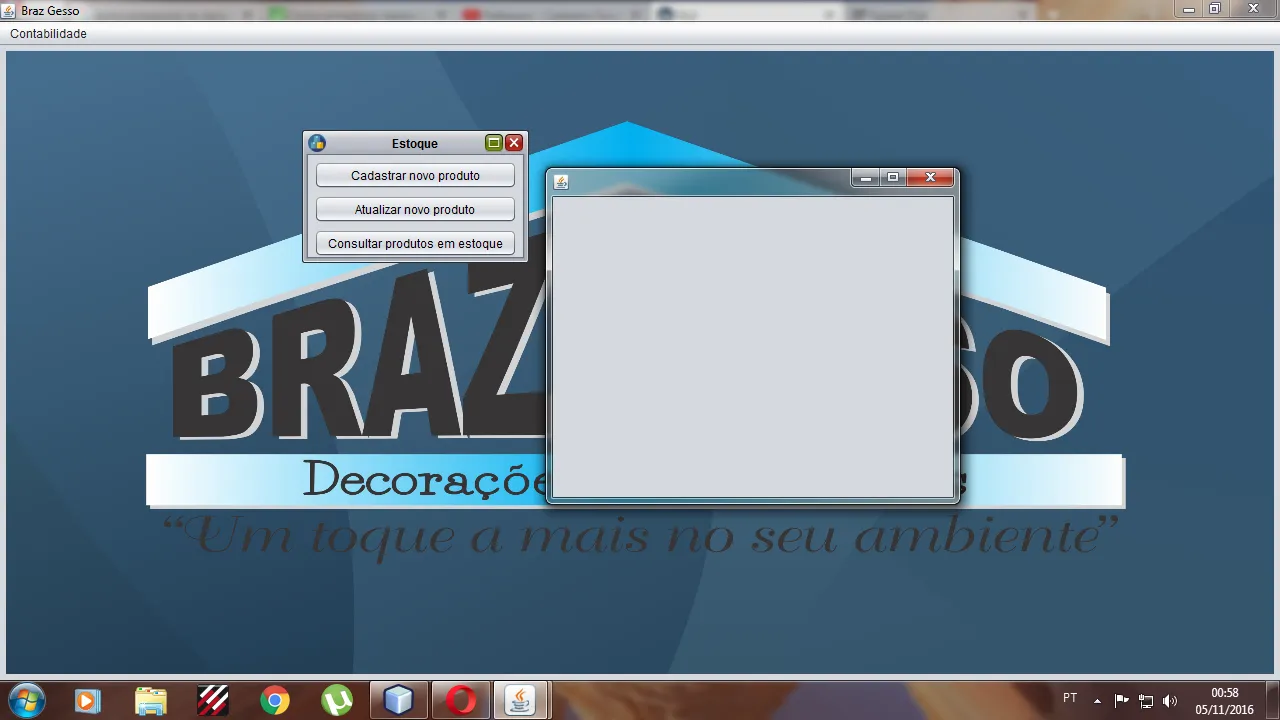1280x720 pixels.
Task: Open the network status tray icon
Action: (1146, 701)
